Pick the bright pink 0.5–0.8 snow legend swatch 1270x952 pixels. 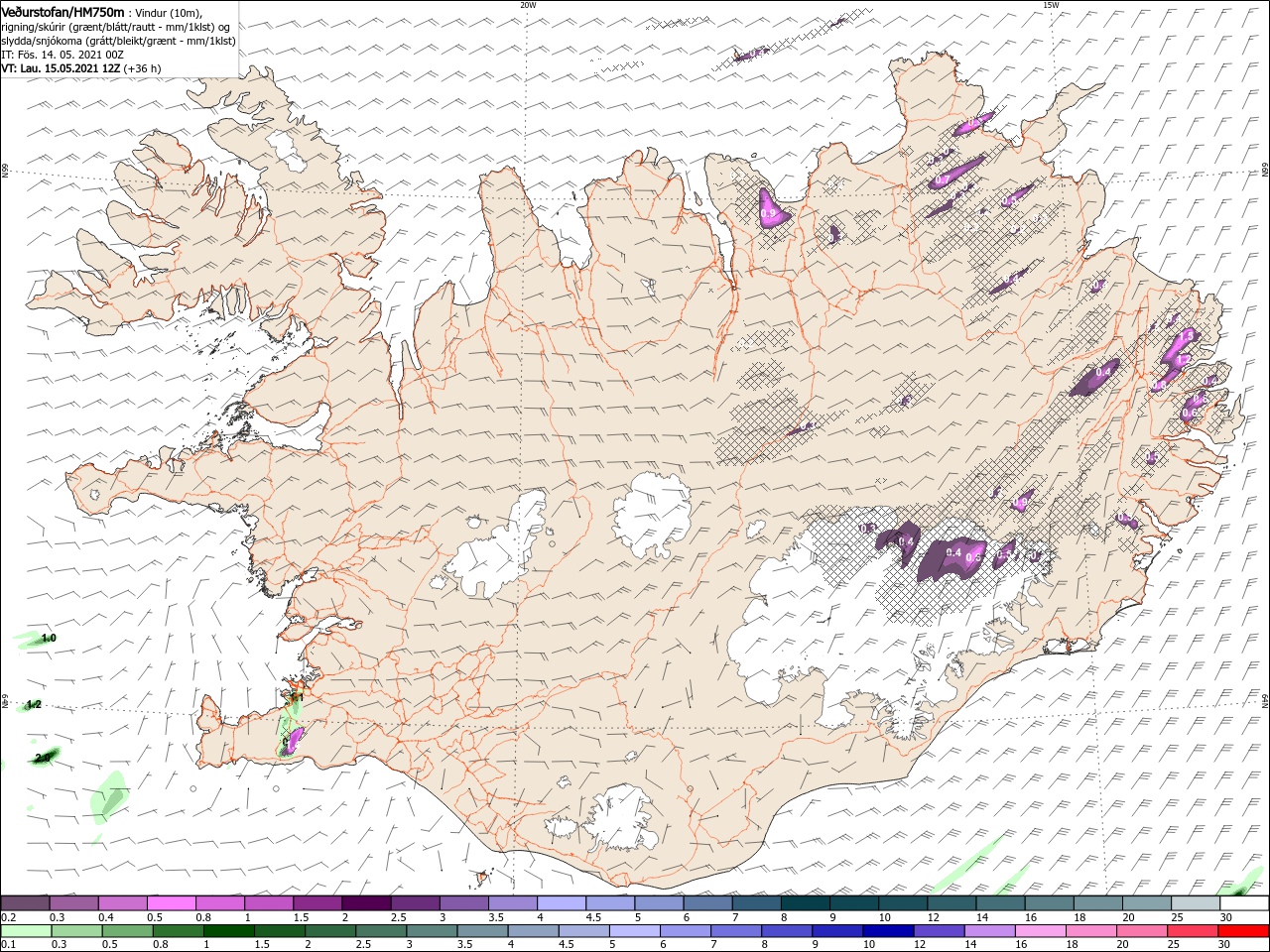pyautogui.click(x=172, y=903)
